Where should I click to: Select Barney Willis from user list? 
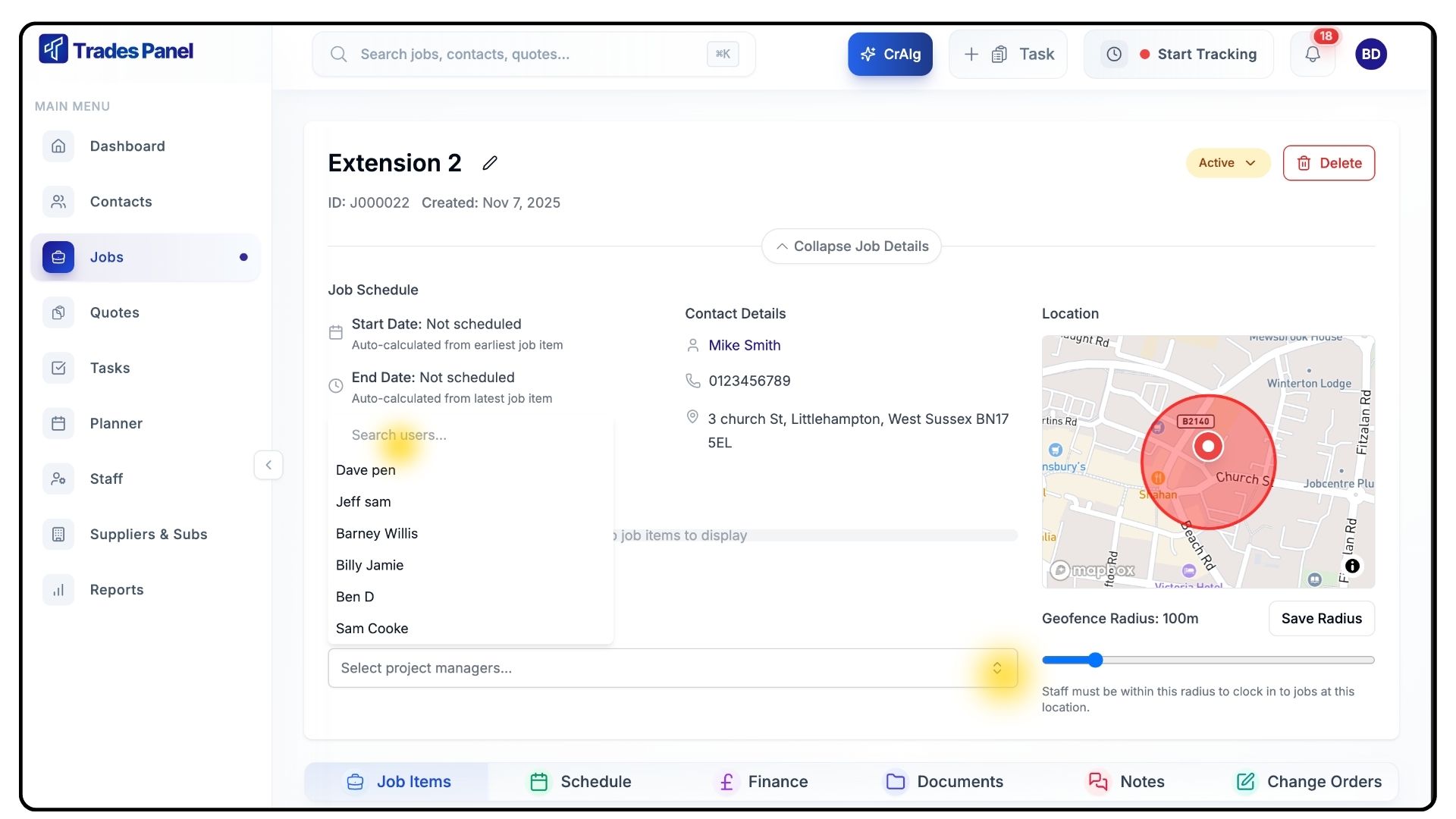(x=377, y=534)
